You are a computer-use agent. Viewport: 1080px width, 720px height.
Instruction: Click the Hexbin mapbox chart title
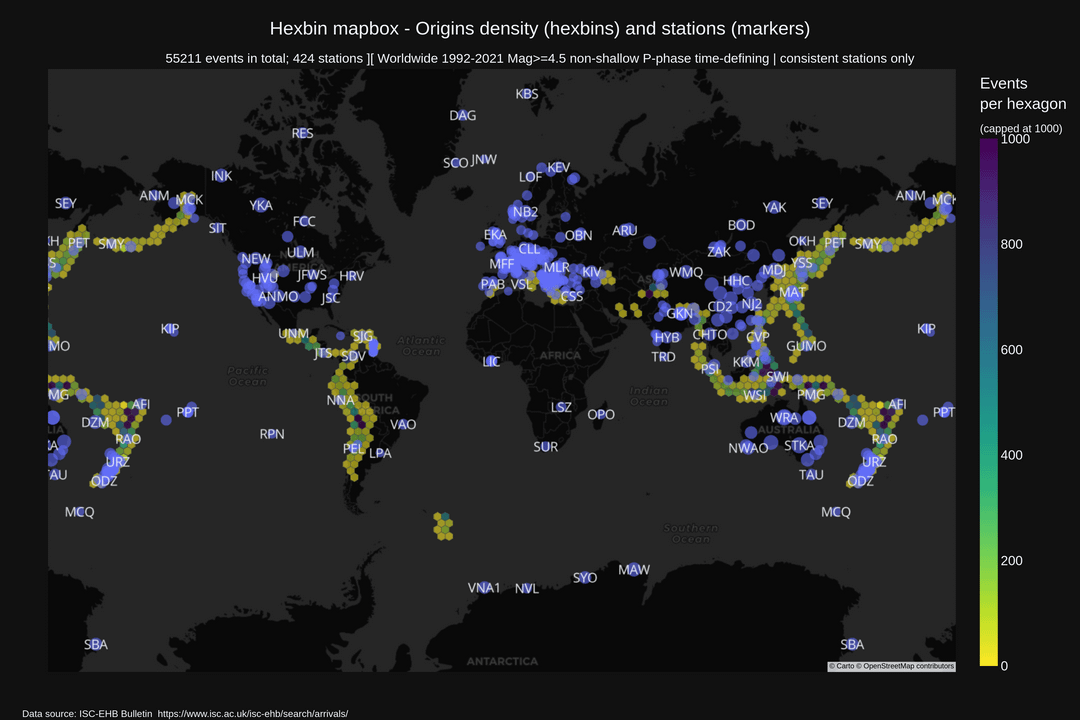540,28
